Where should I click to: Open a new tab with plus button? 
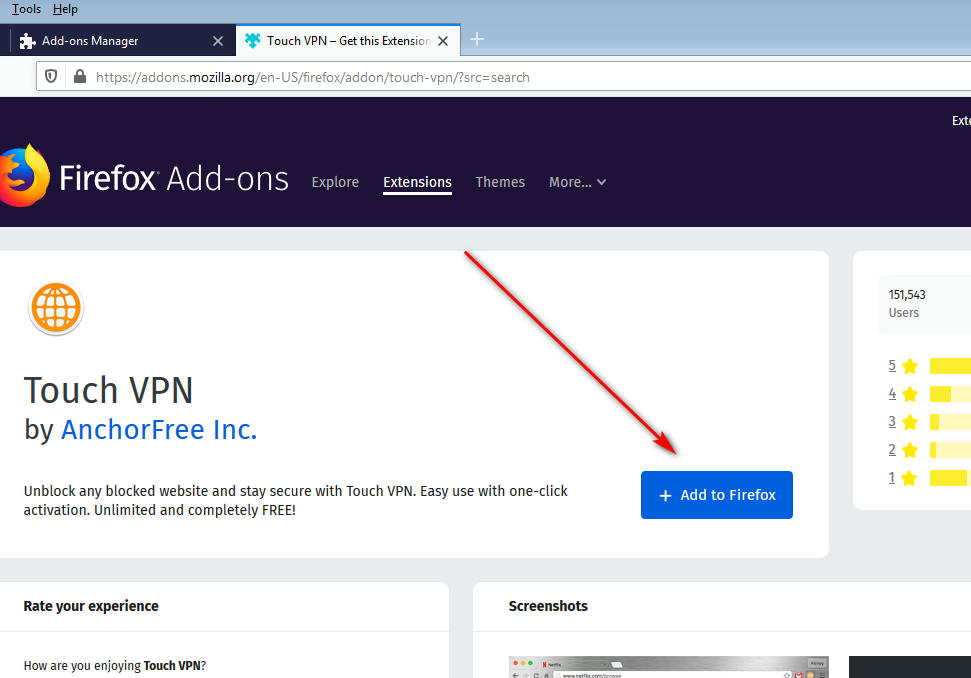(x=477, y=40)
